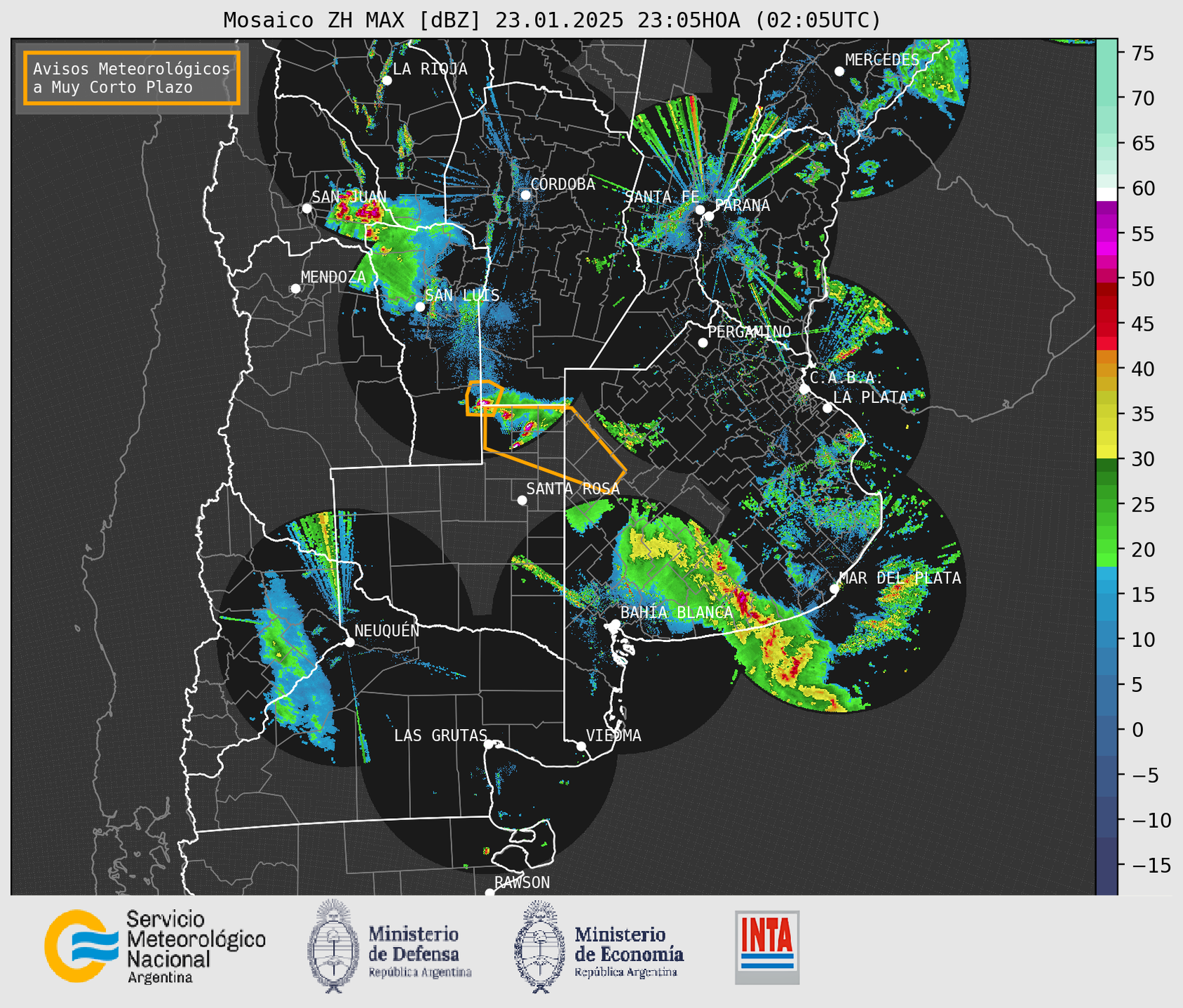Click the C.A.B.A. city marker dot
The image size is (1183, 1008).
tap(804, 389)
